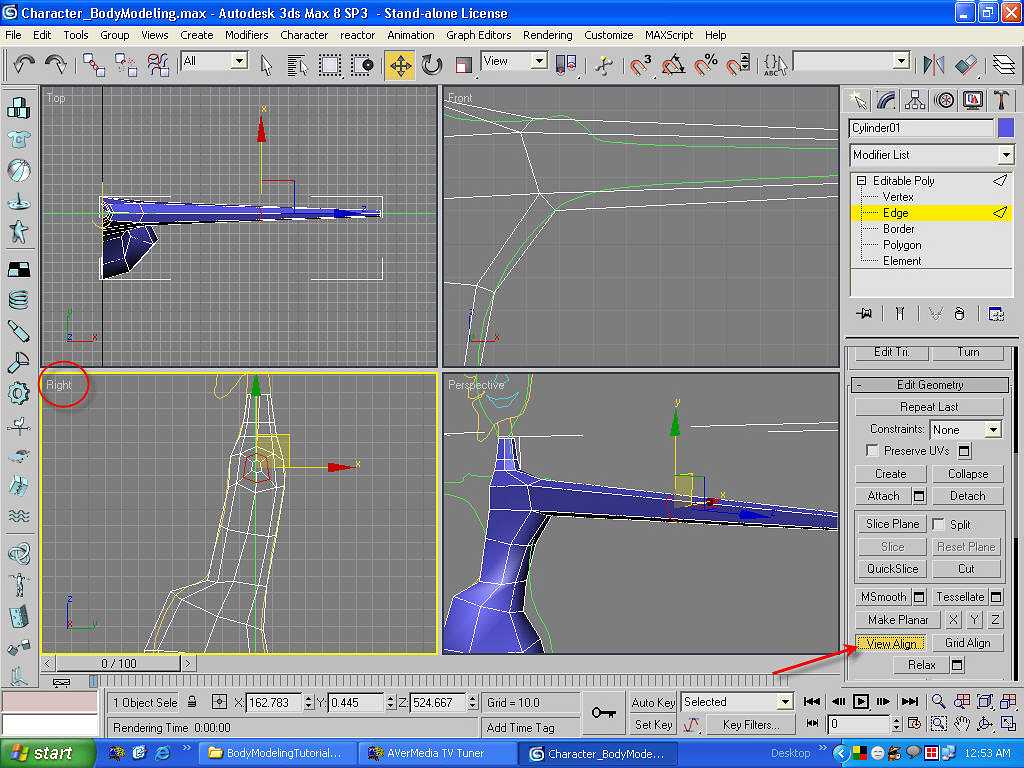Open the Modifiers menu
1024x768 pixels.
point(246,35)
